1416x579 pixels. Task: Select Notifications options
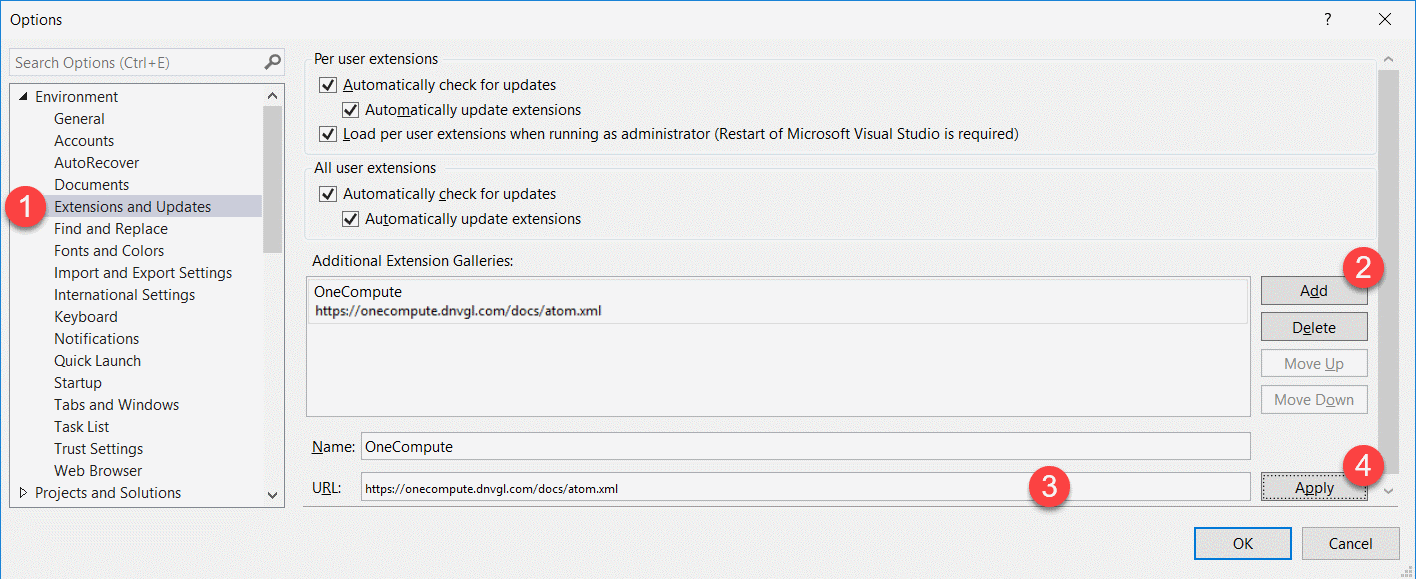pos(96,339)
